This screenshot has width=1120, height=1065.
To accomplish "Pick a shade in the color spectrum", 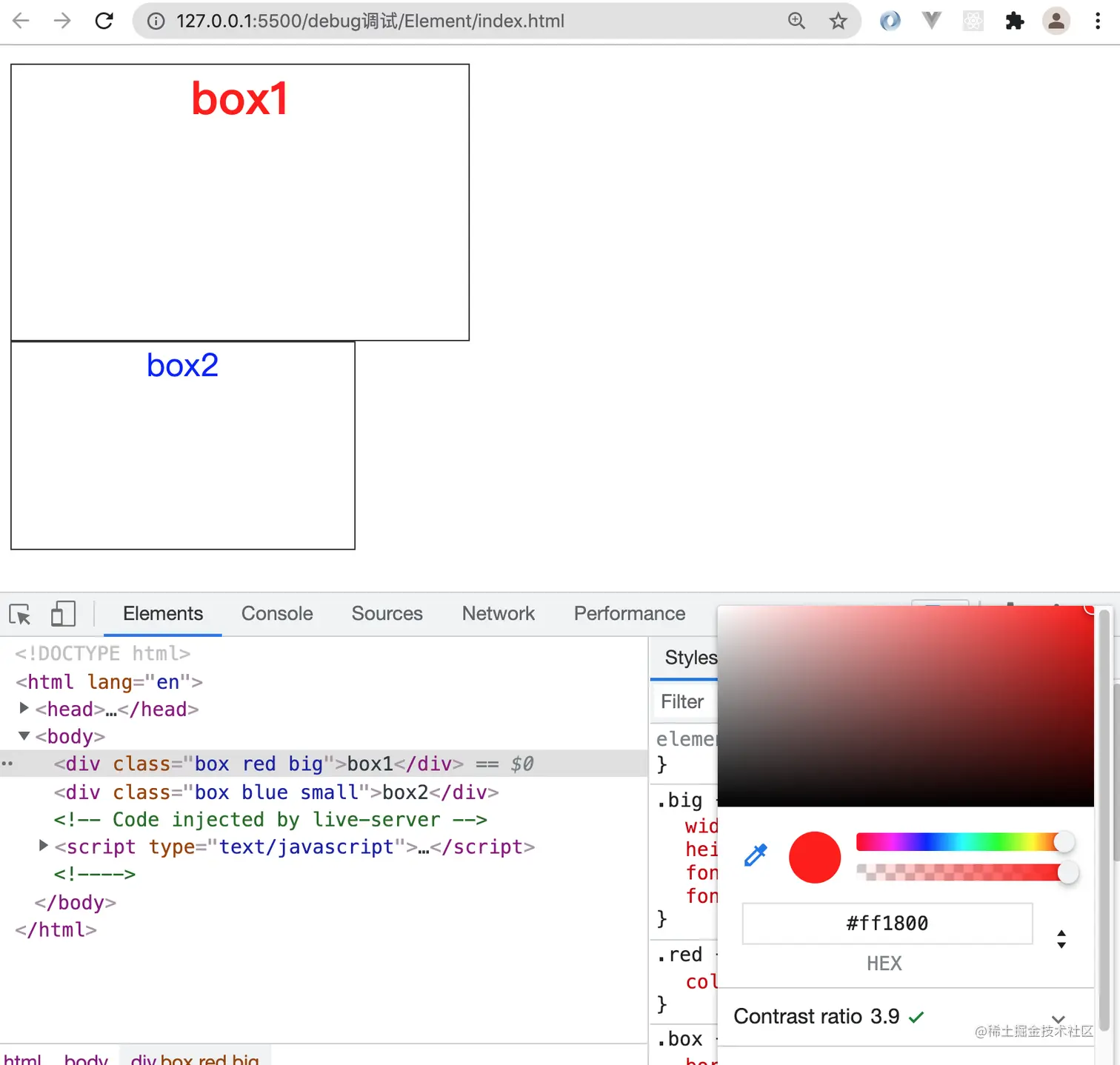I will 906,706.
